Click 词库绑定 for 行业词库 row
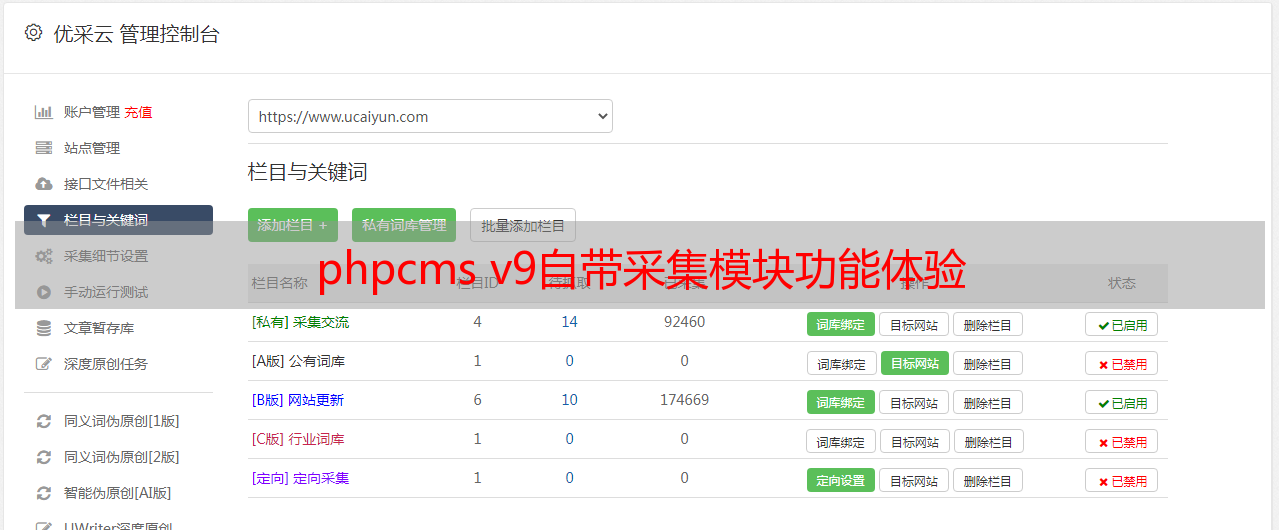 click(842, 441)
